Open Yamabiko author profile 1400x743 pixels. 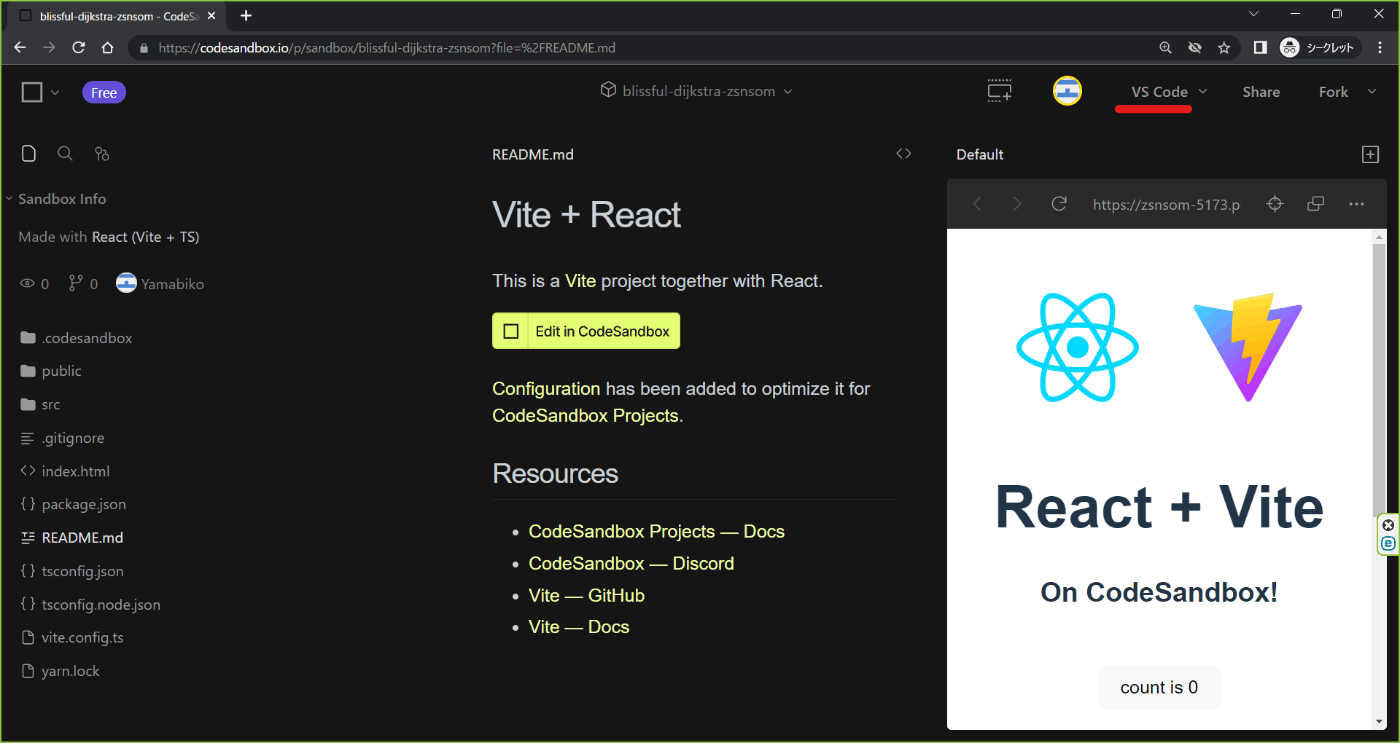(x=160, y=284)
